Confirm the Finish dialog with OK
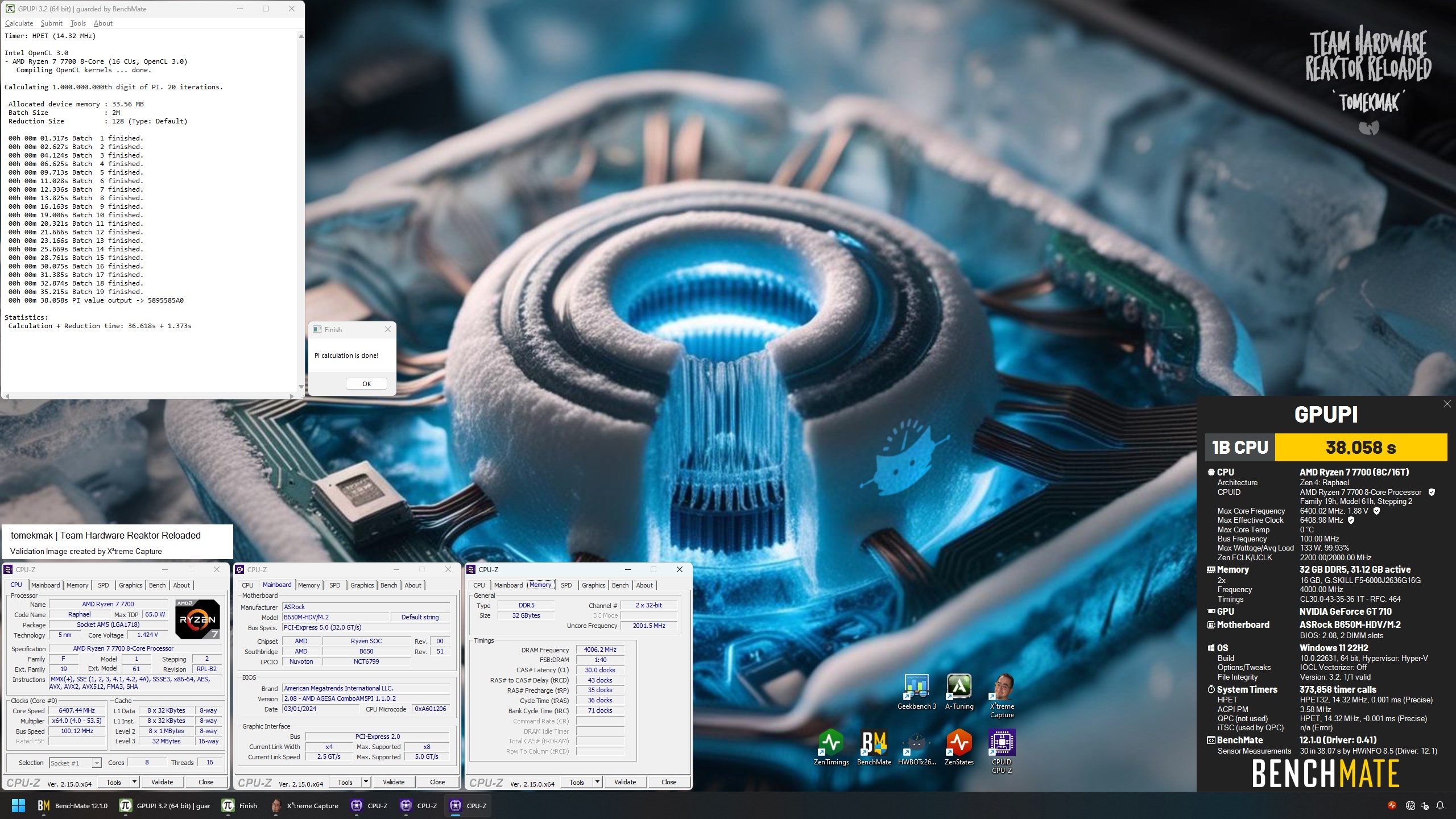 point(366,384)
